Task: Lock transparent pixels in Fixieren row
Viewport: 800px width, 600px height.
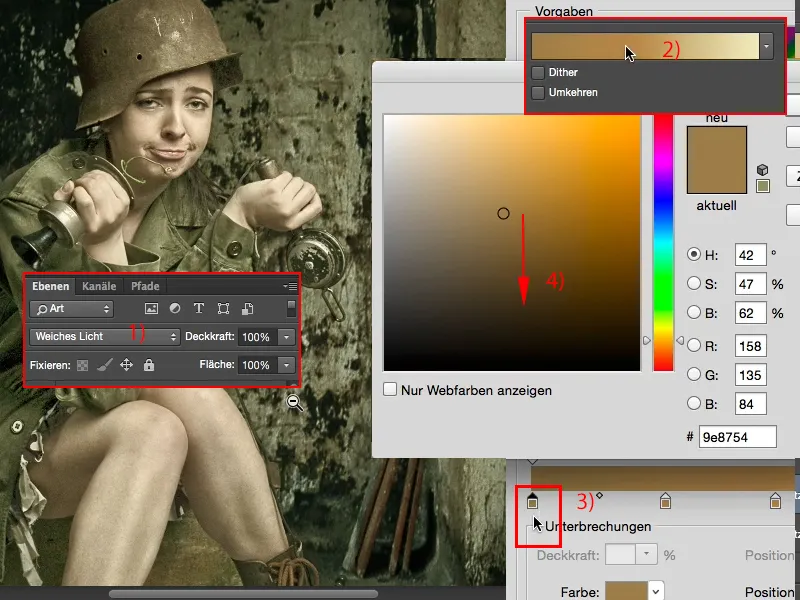Action: (82, 365)
